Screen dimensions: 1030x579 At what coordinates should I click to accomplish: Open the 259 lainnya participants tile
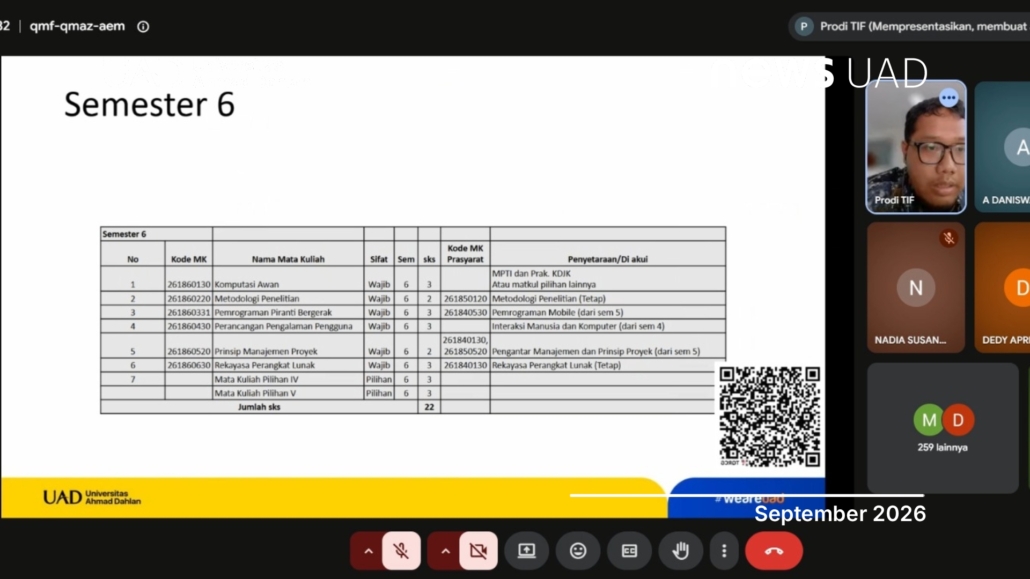pos(943,427)
